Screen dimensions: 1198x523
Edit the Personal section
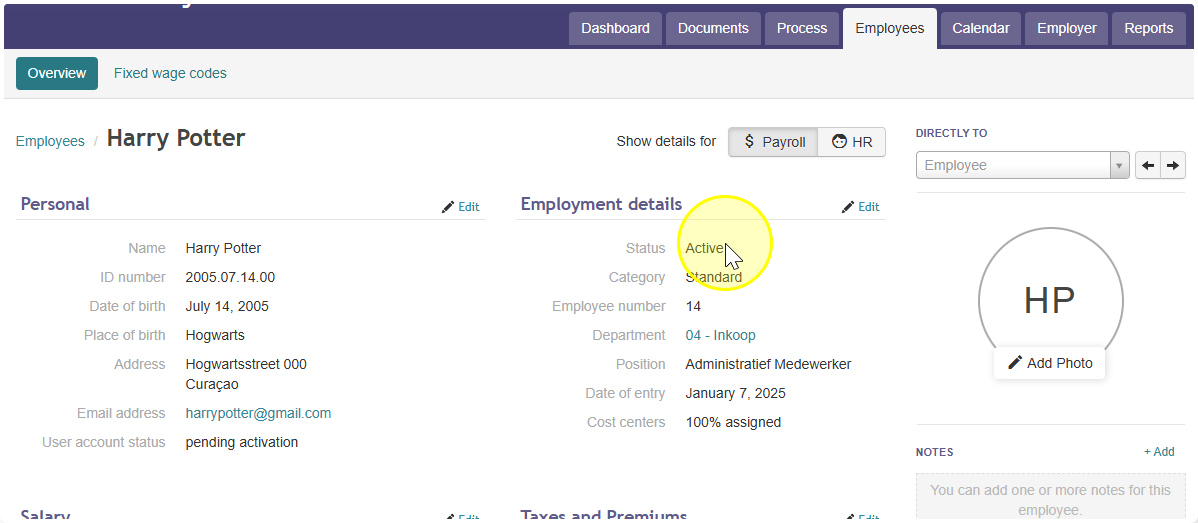point(461,207)
